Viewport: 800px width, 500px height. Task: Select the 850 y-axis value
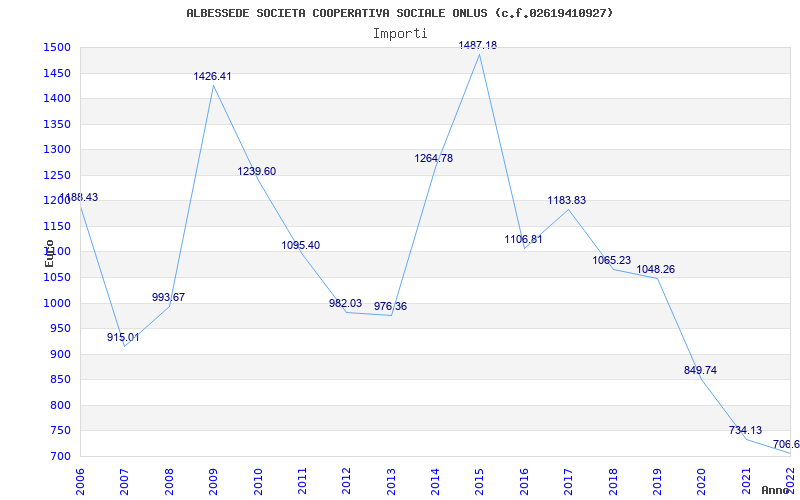(61, 380)
